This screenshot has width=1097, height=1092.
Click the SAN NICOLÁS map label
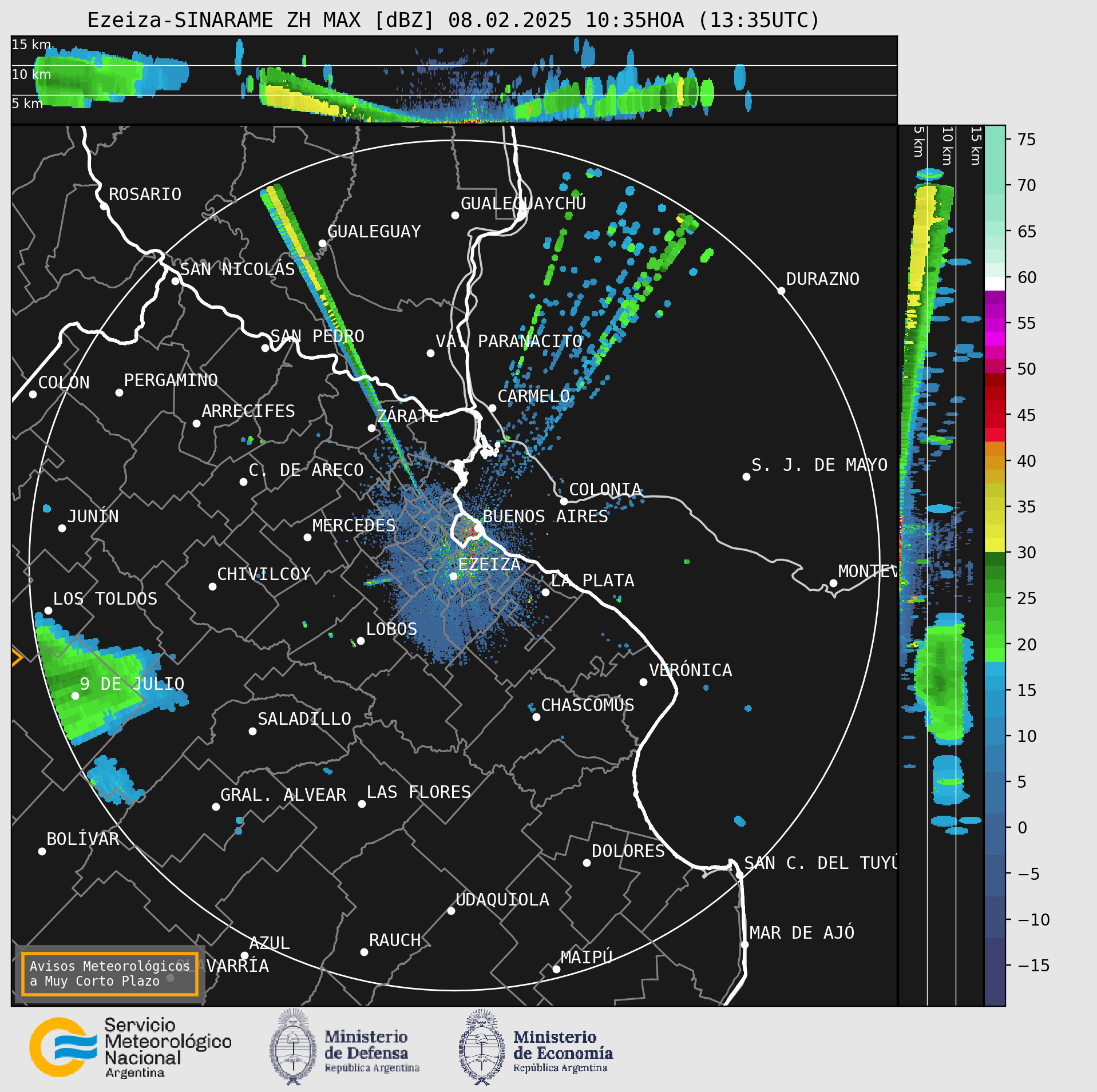[237, 269]
